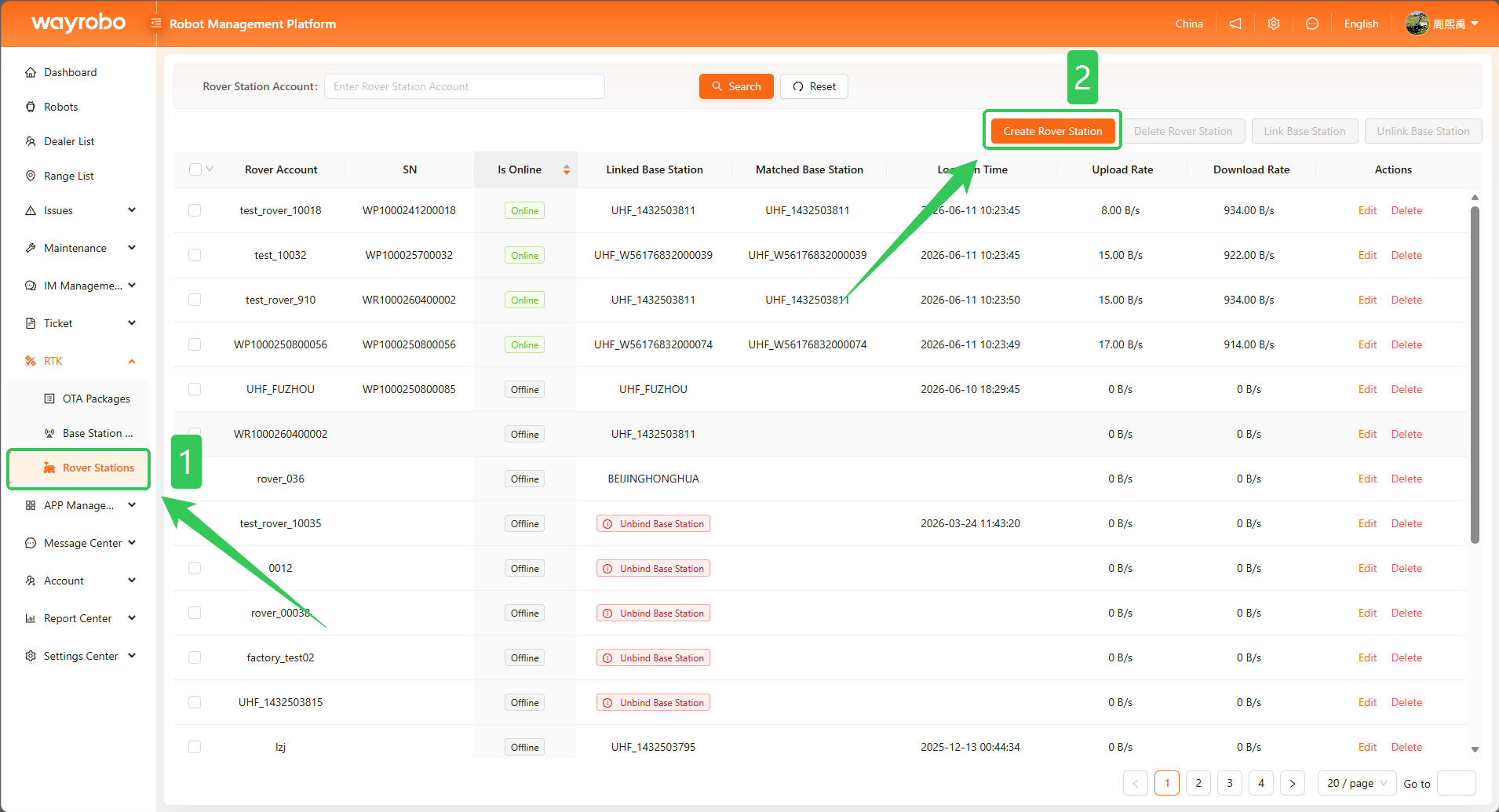Viewport: 1499px width, 812px height.
Task: Expand the Maintenance submenu chevron
Action: click(132, 248)
